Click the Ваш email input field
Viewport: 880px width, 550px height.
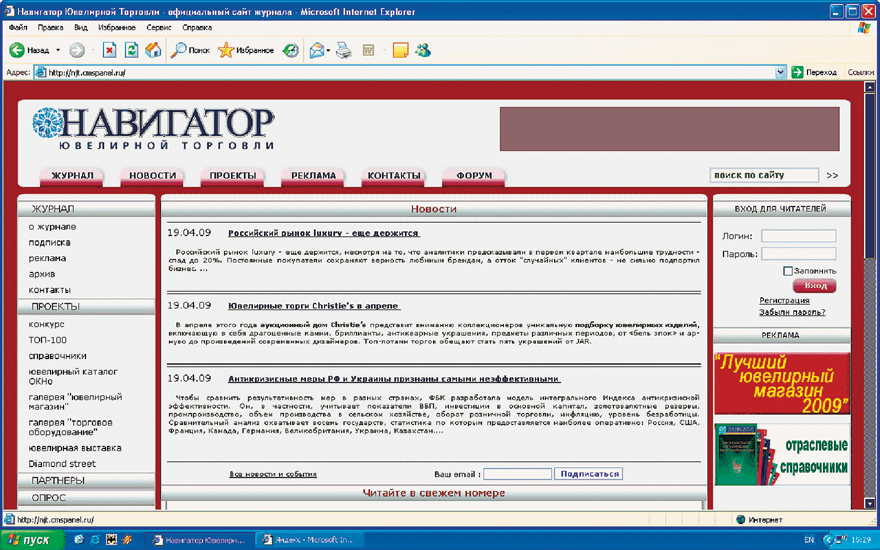(x=517, y=474)
